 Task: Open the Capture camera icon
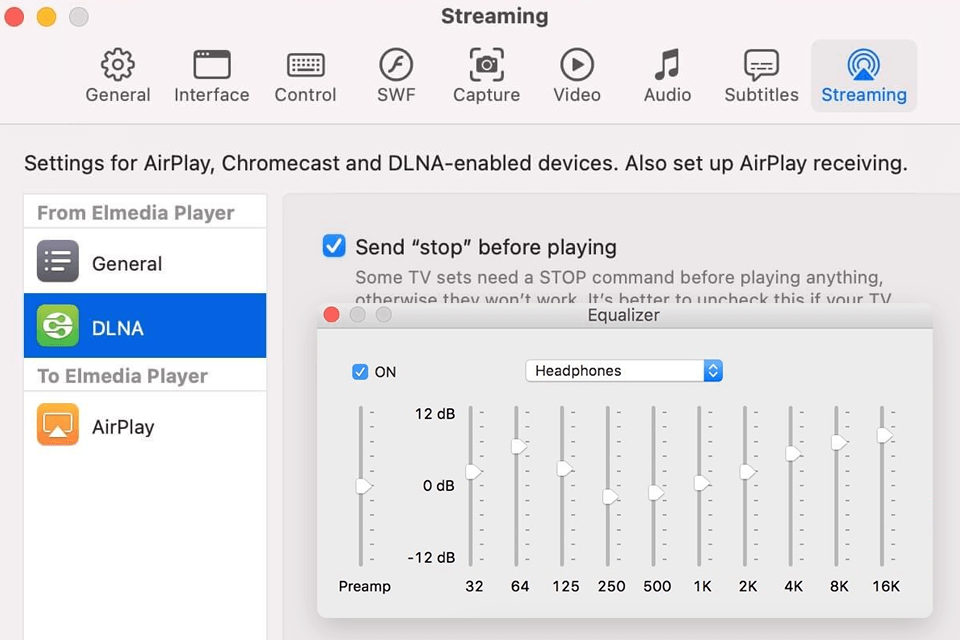click(x=487, y=64)
